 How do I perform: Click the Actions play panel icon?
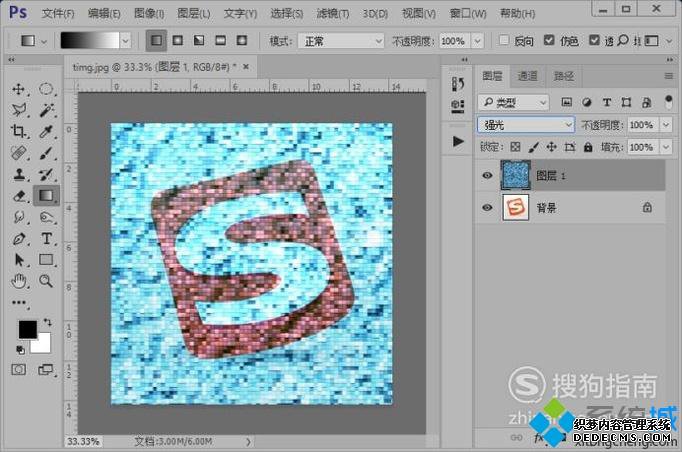(458, 141)
